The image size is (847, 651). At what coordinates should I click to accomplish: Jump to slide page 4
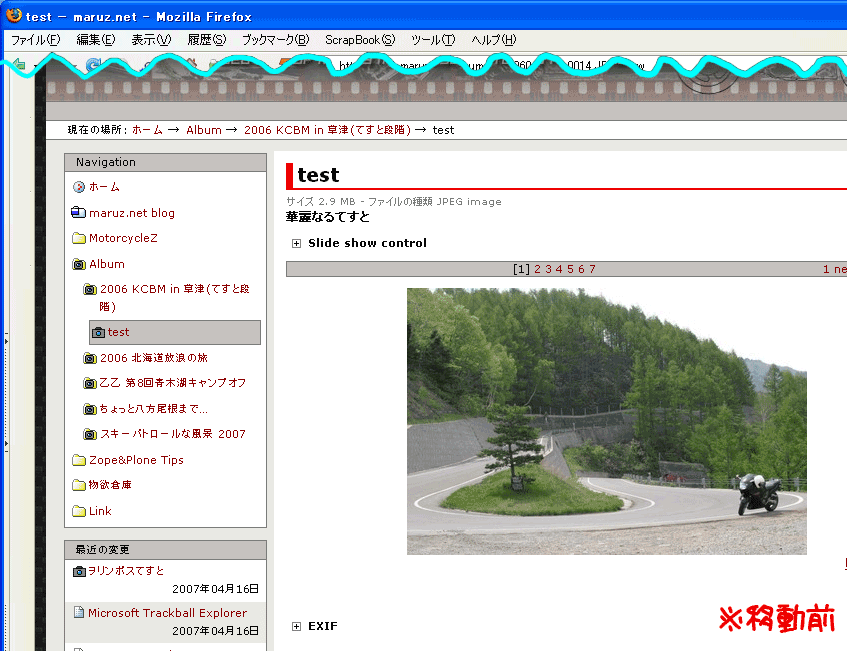click(x=559, y=269)
